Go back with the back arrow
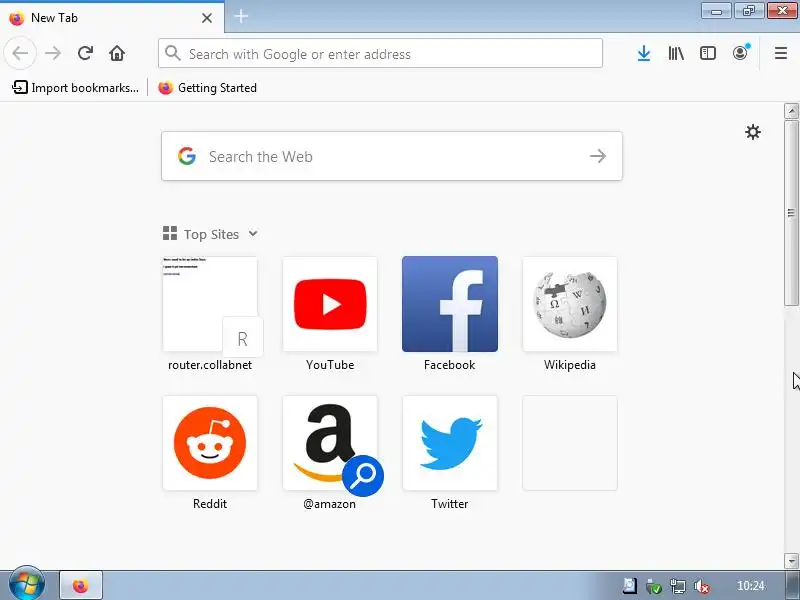 tap(20, 53)
